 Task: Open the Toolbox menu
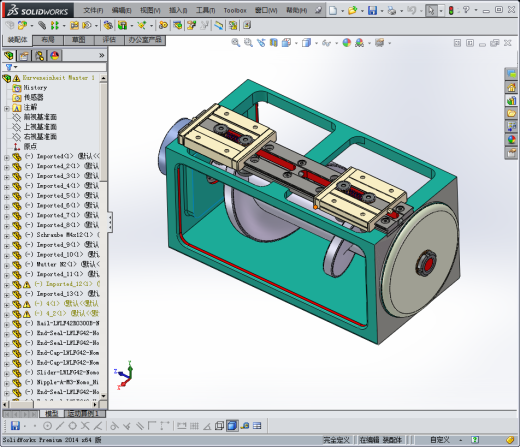click(x=235, y=11)
